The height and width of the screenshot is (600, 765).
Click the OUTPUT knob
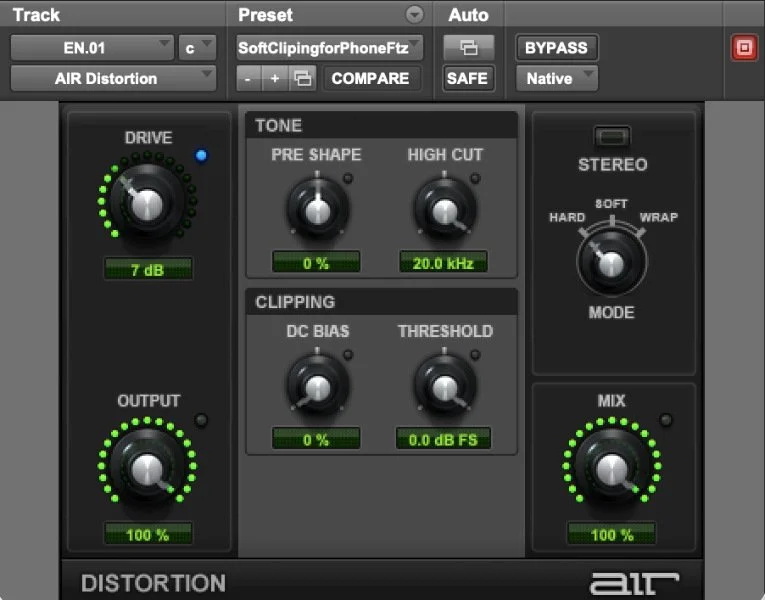pyautogui.click(x=147, y=468)
